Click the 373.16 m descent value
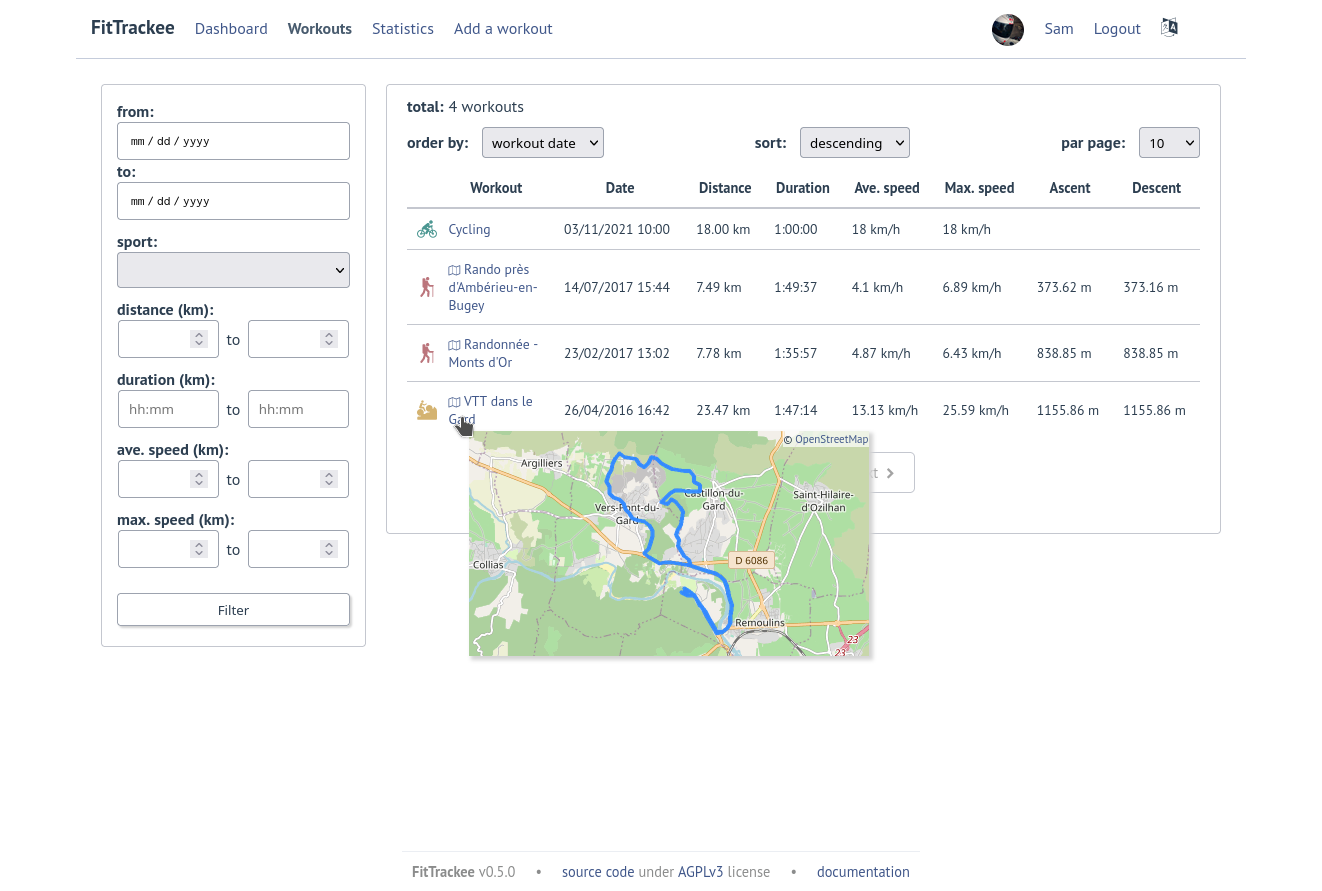 coord(1151,287)
